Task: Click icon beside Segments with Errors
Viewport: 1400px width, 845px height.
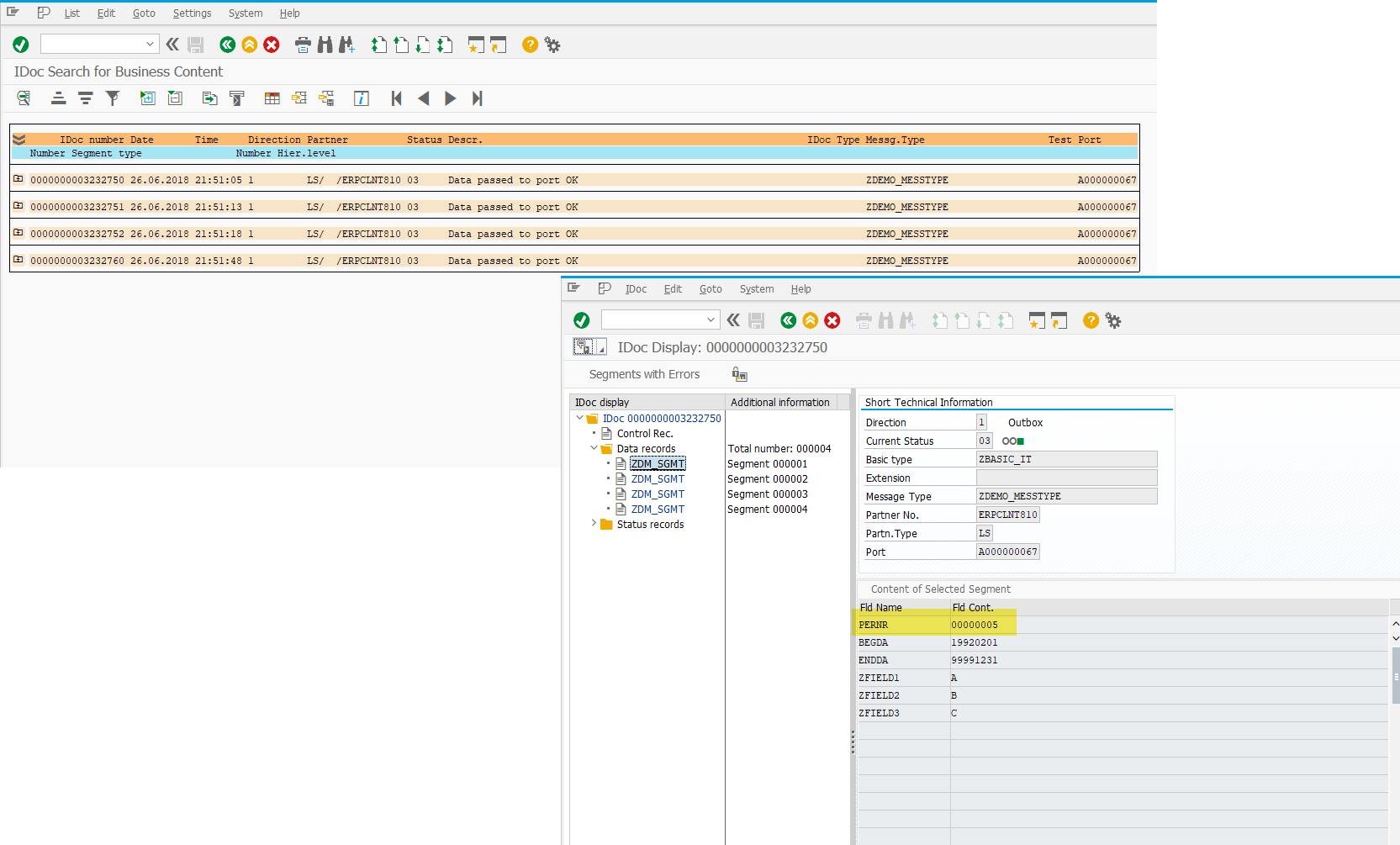Action: tap(739, 374)
